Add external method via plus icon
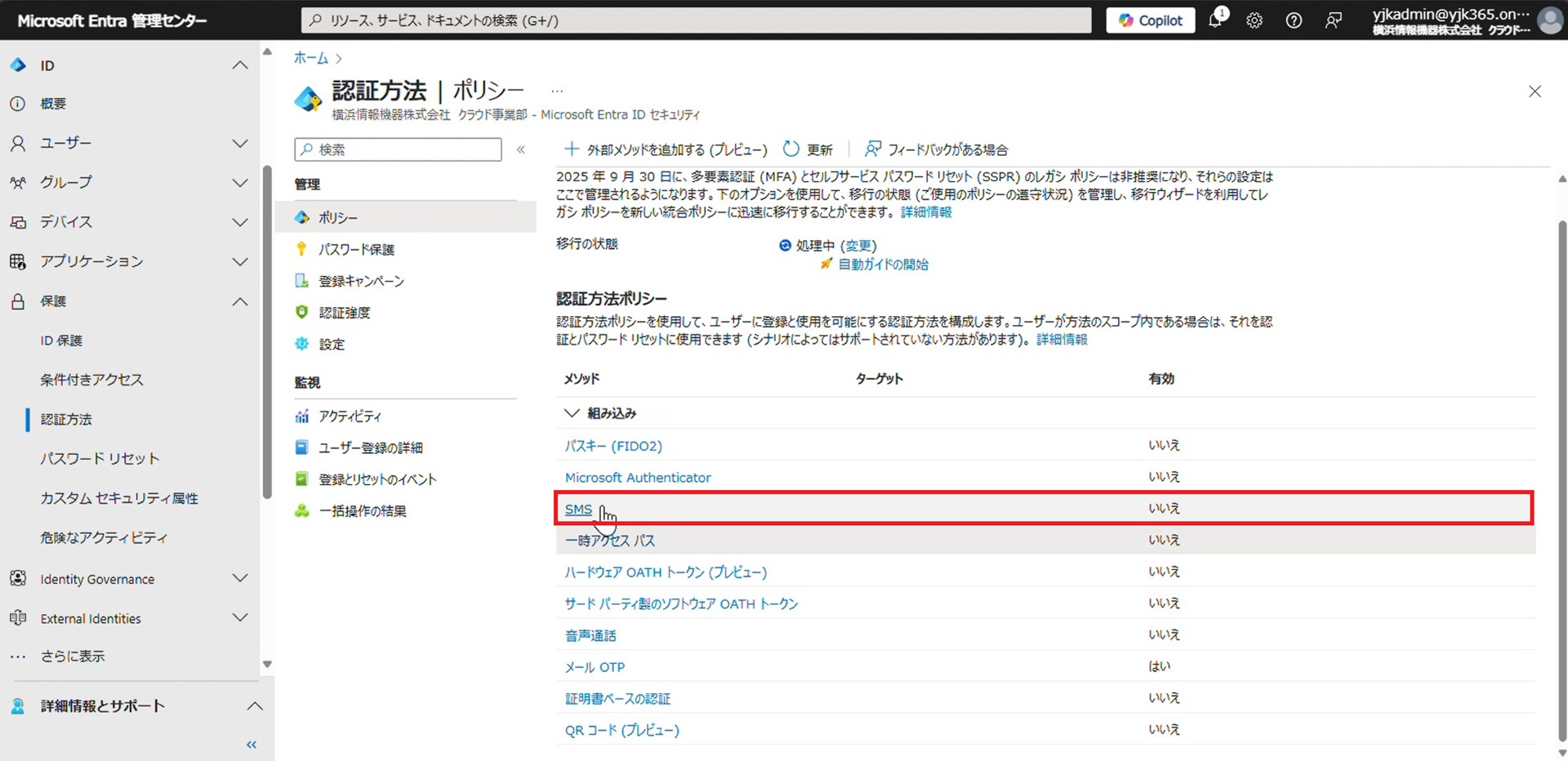The image size is (1568, 761). [x=572, y=149]
